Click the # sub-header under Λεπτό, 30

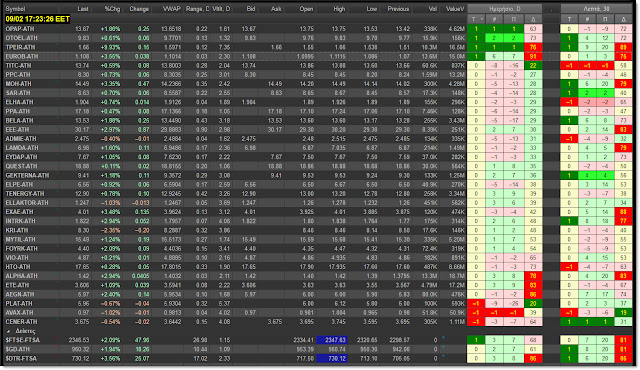tap(587, 19)
